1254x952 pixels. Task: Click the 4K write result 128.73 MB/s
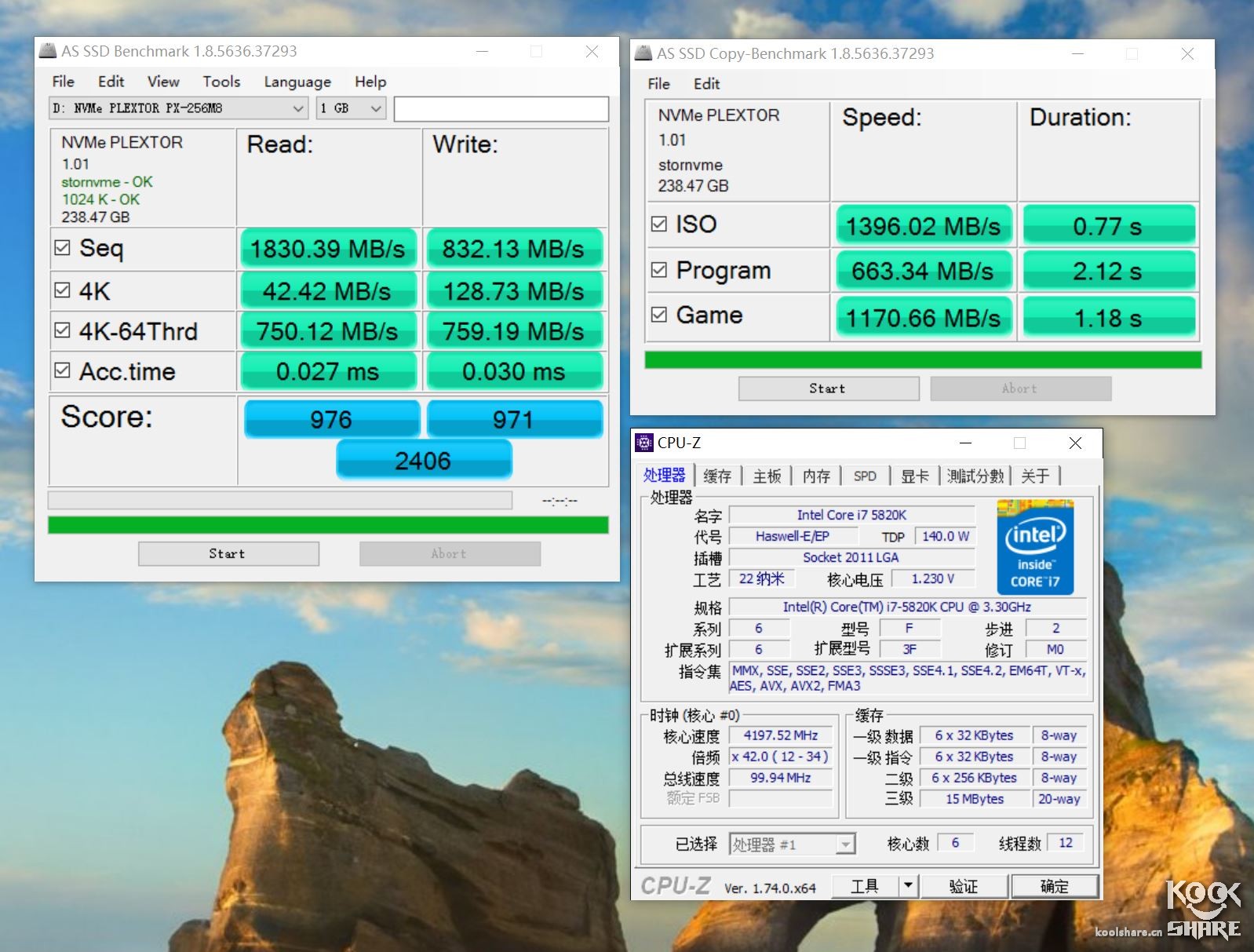(x=514, y=291)
